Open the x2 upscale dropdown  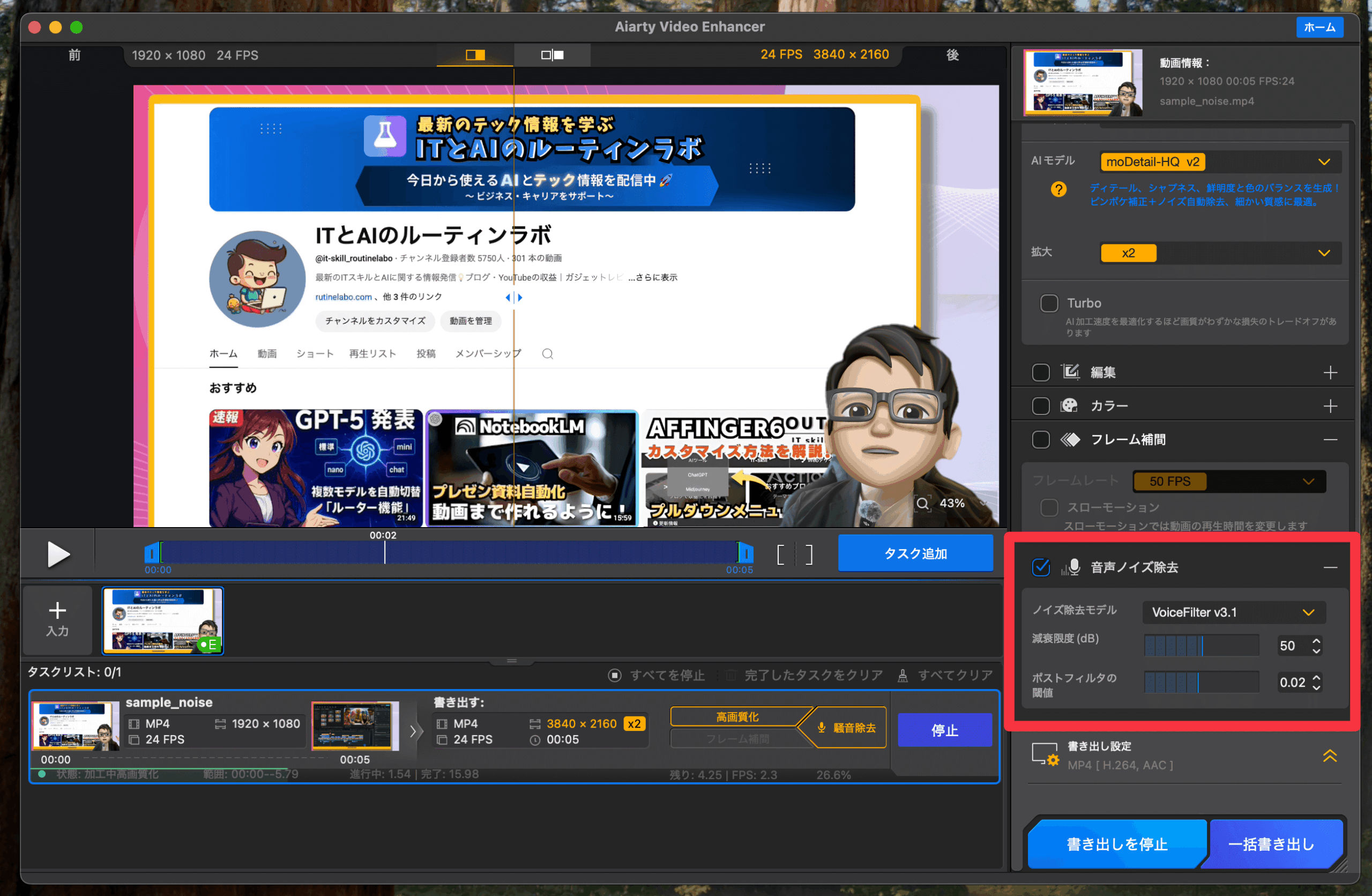[1220, 253]
